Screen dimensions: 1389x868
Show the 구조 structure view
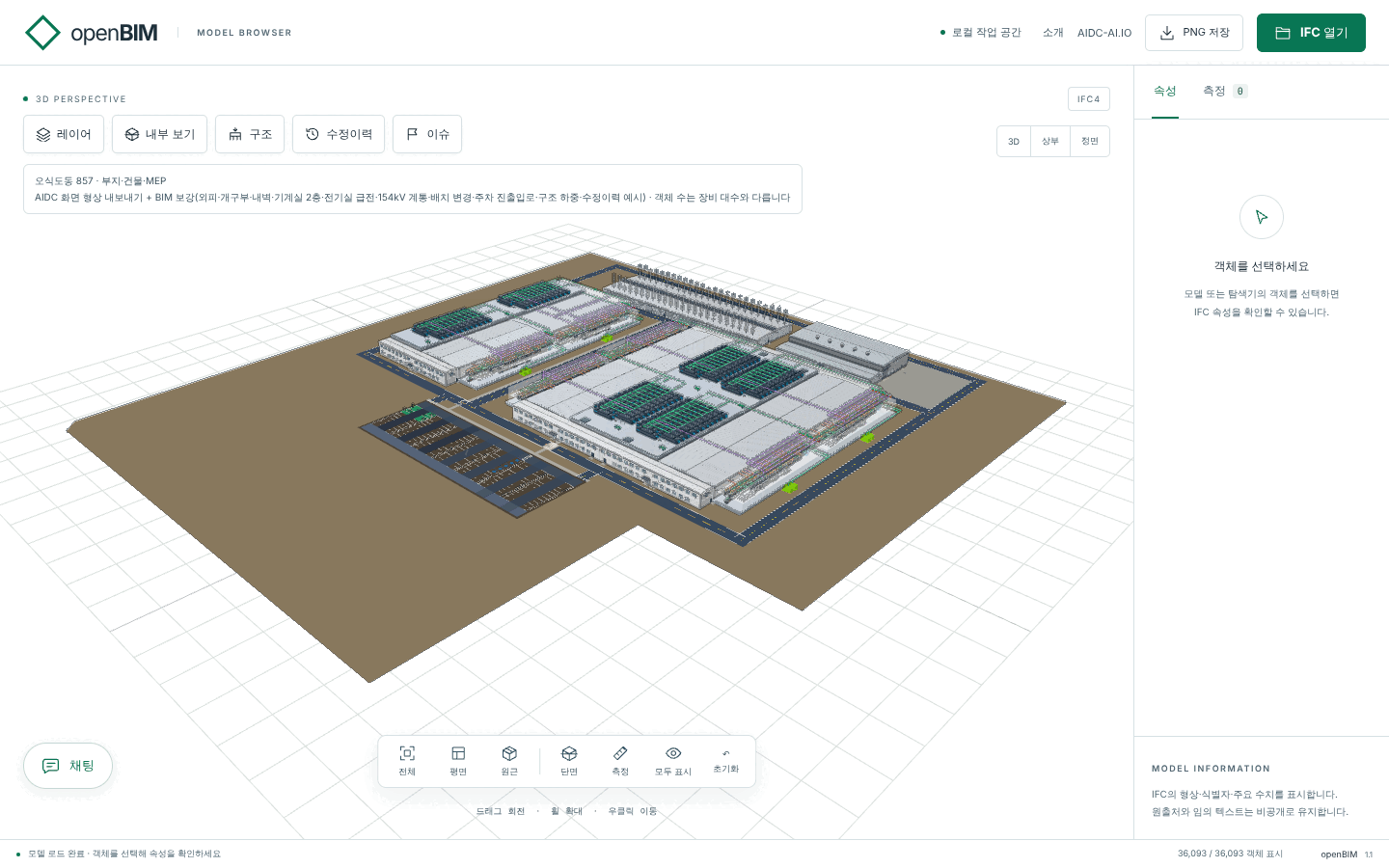(250, 134)
